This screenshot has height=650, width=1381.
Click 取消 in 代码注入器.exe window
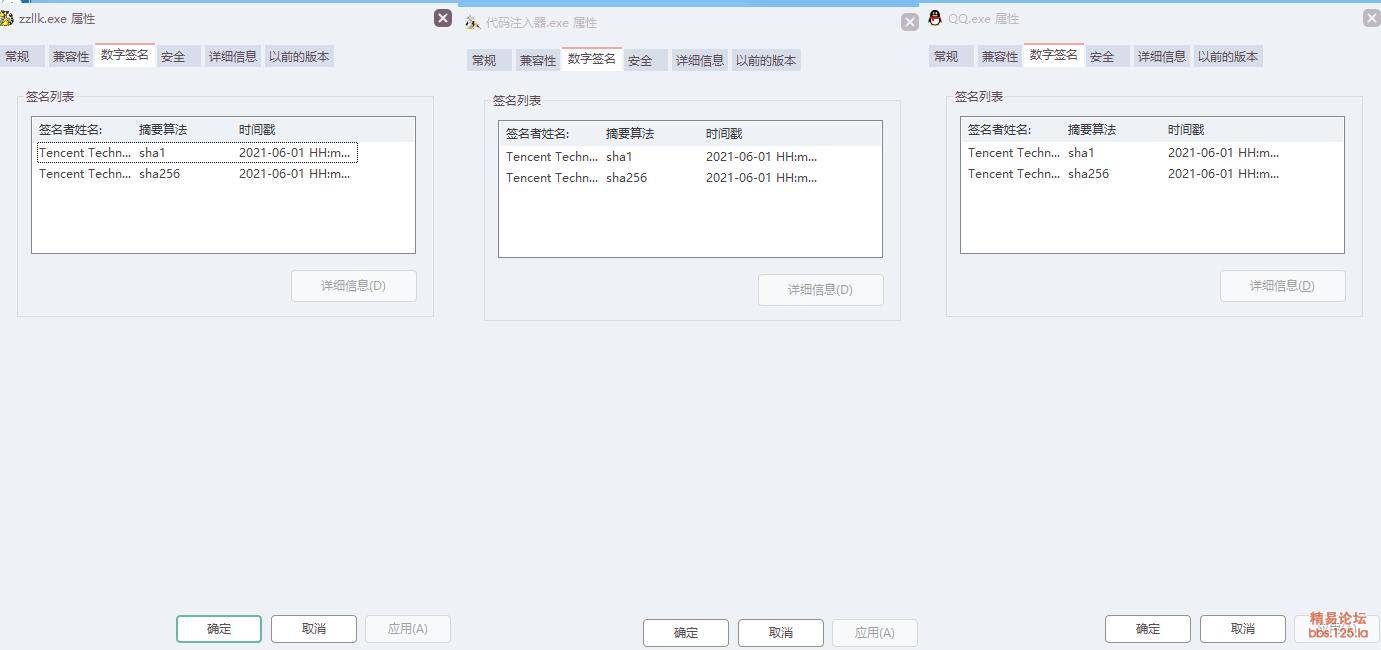[781, 633]
